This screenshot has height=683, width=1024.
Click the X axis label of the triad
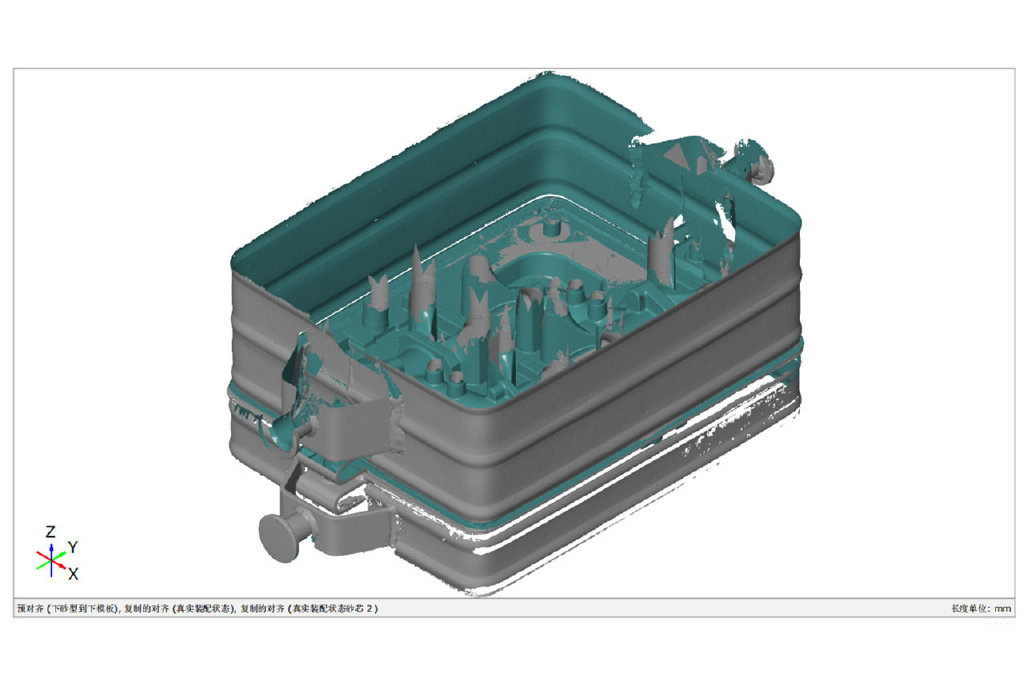click(73, 574)
